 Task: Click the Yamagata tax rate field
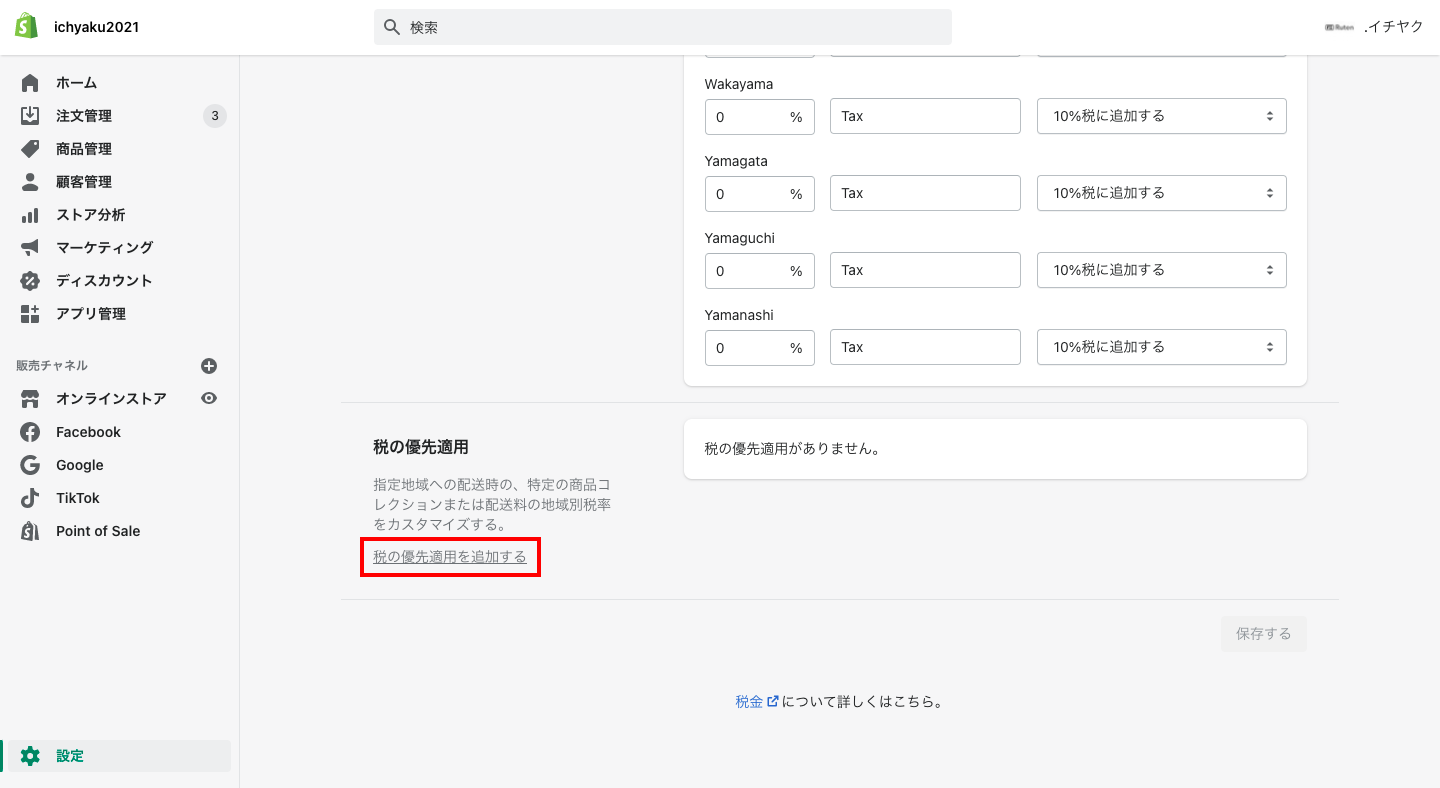tap(760, 193)
